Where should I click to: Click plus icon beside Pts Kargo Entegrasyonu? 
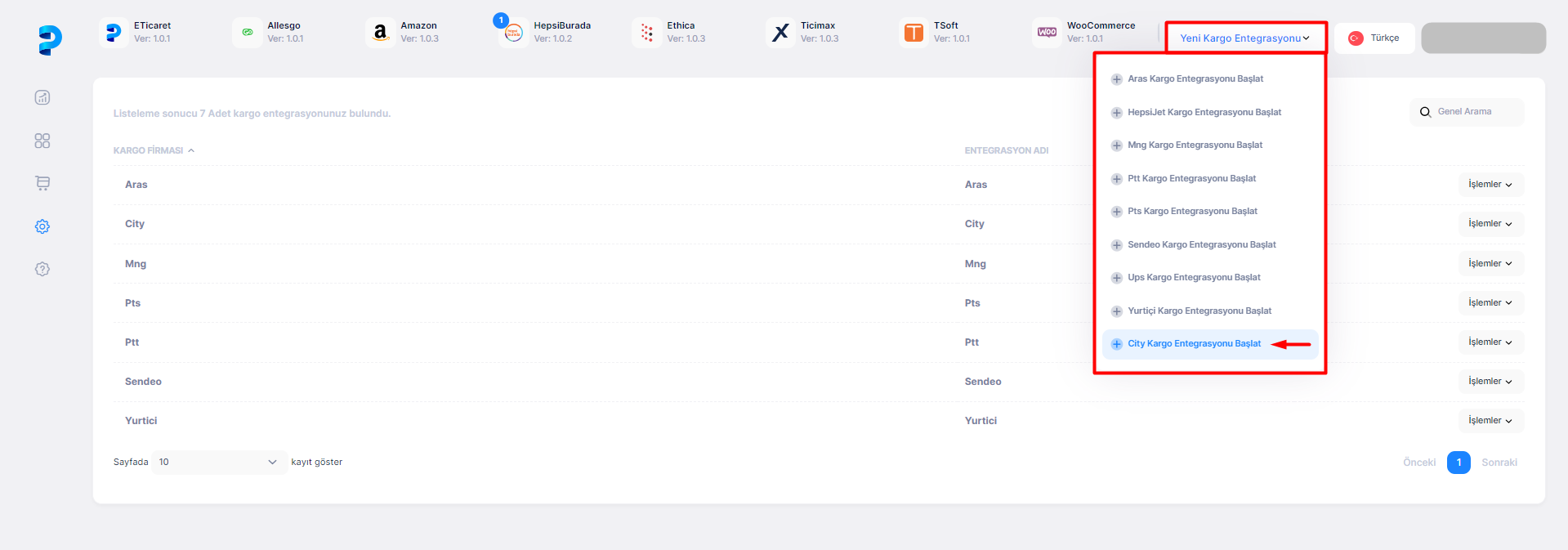click(x=1116, y=212)
